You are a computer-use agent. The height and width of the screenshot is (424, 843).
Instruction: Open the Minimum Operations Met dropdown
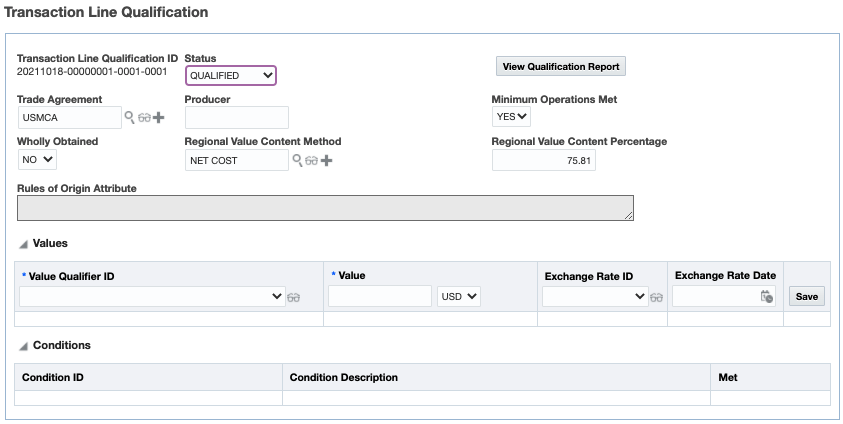(x=512, y=117)
